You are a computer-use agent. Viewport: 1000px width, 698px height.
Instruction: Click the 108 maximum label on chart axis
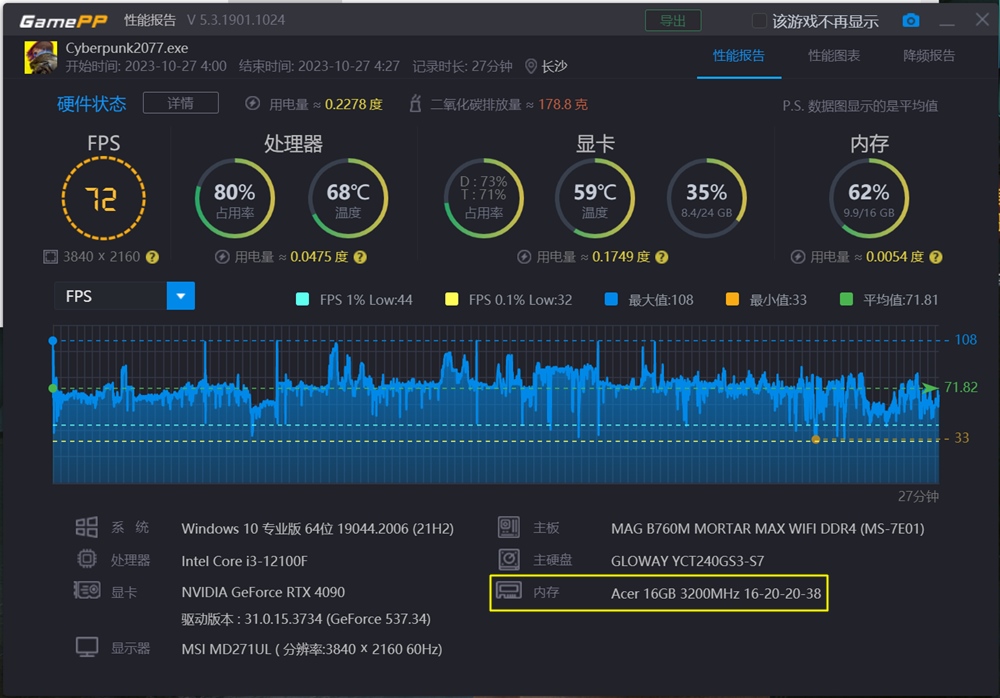point(966,339)
